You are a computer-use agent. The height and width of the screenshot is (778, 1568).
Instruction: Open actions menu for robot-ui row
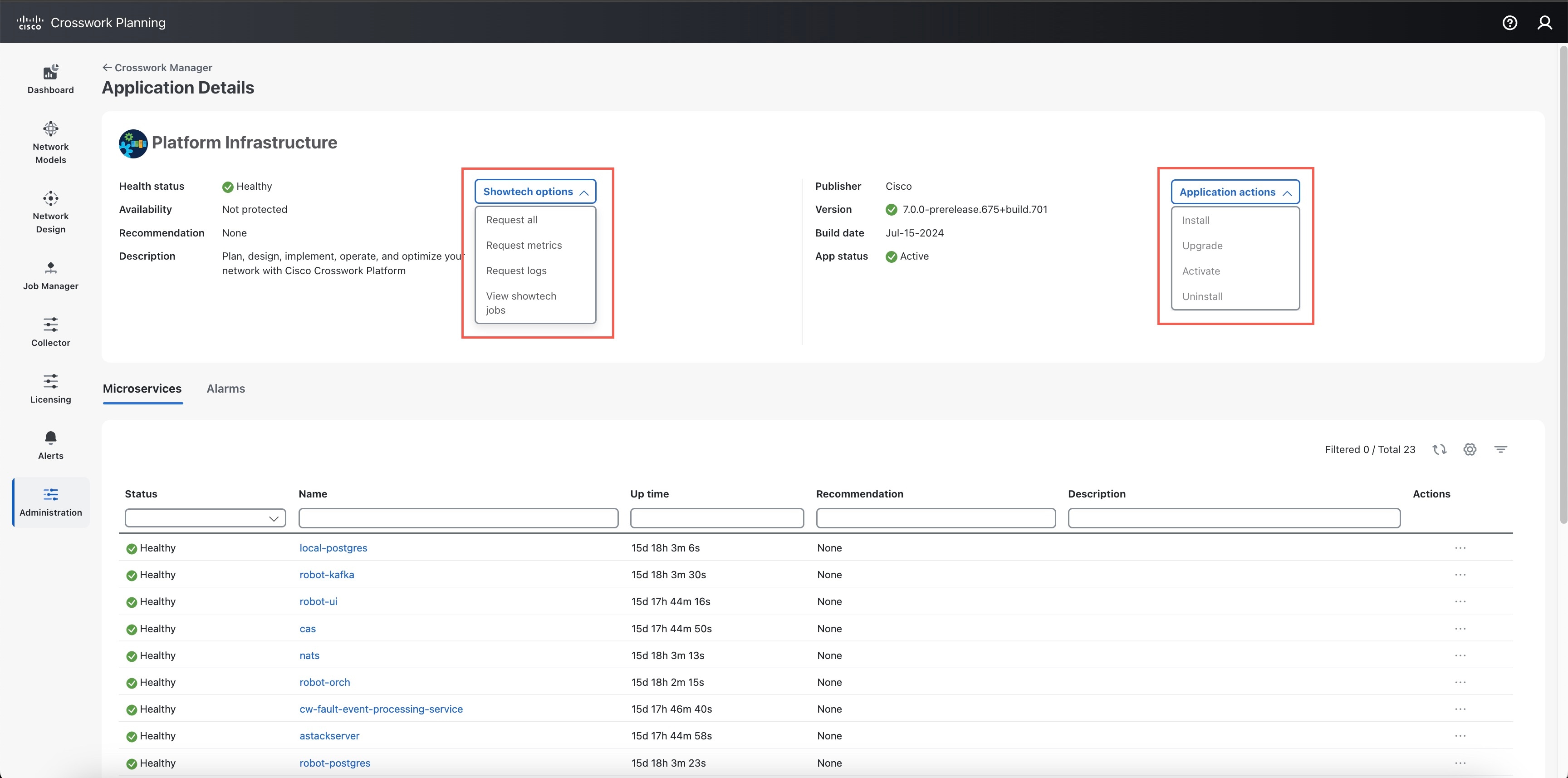(1460, 601)
